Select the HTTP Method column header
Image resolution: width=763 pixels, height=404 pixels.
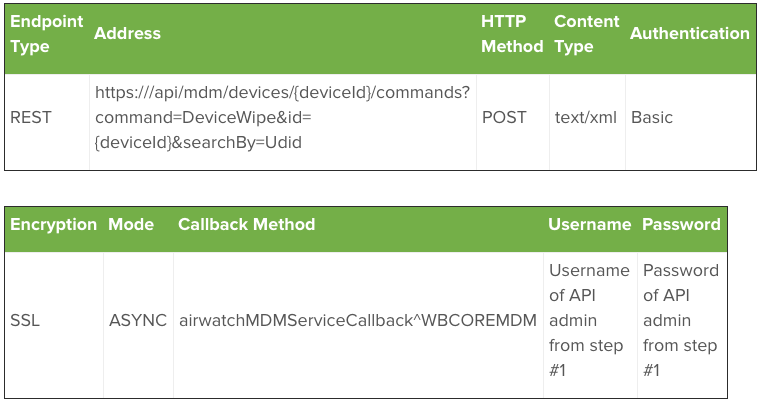coord(512,34)
